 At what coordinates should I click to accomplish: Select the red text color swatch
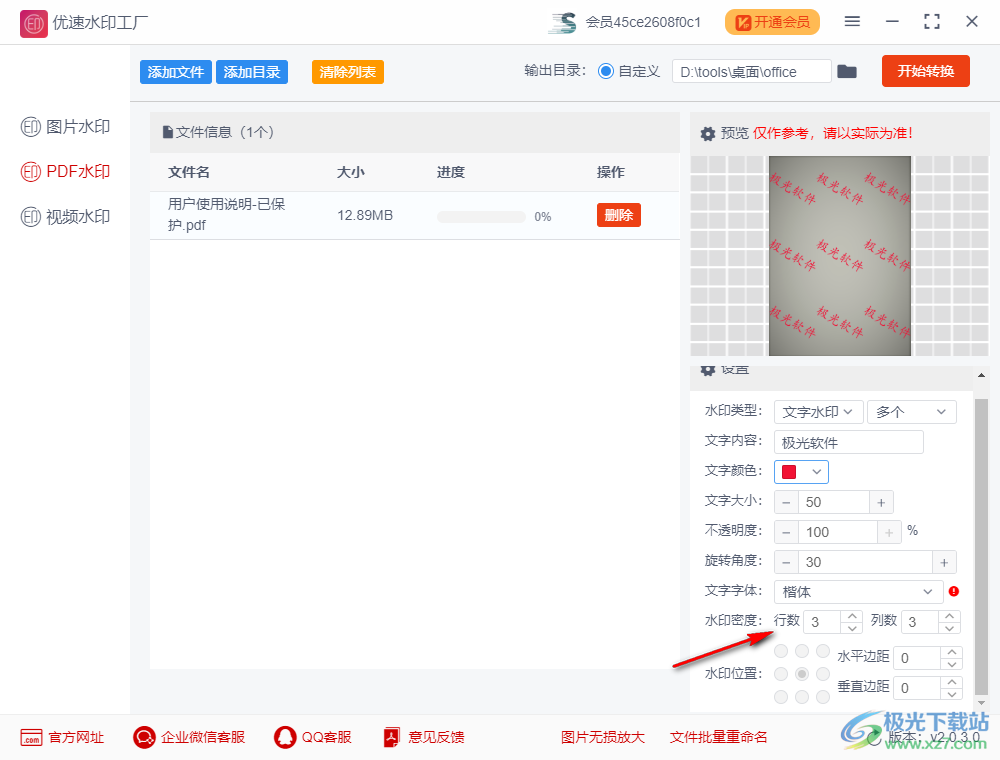tap(791, 471)
